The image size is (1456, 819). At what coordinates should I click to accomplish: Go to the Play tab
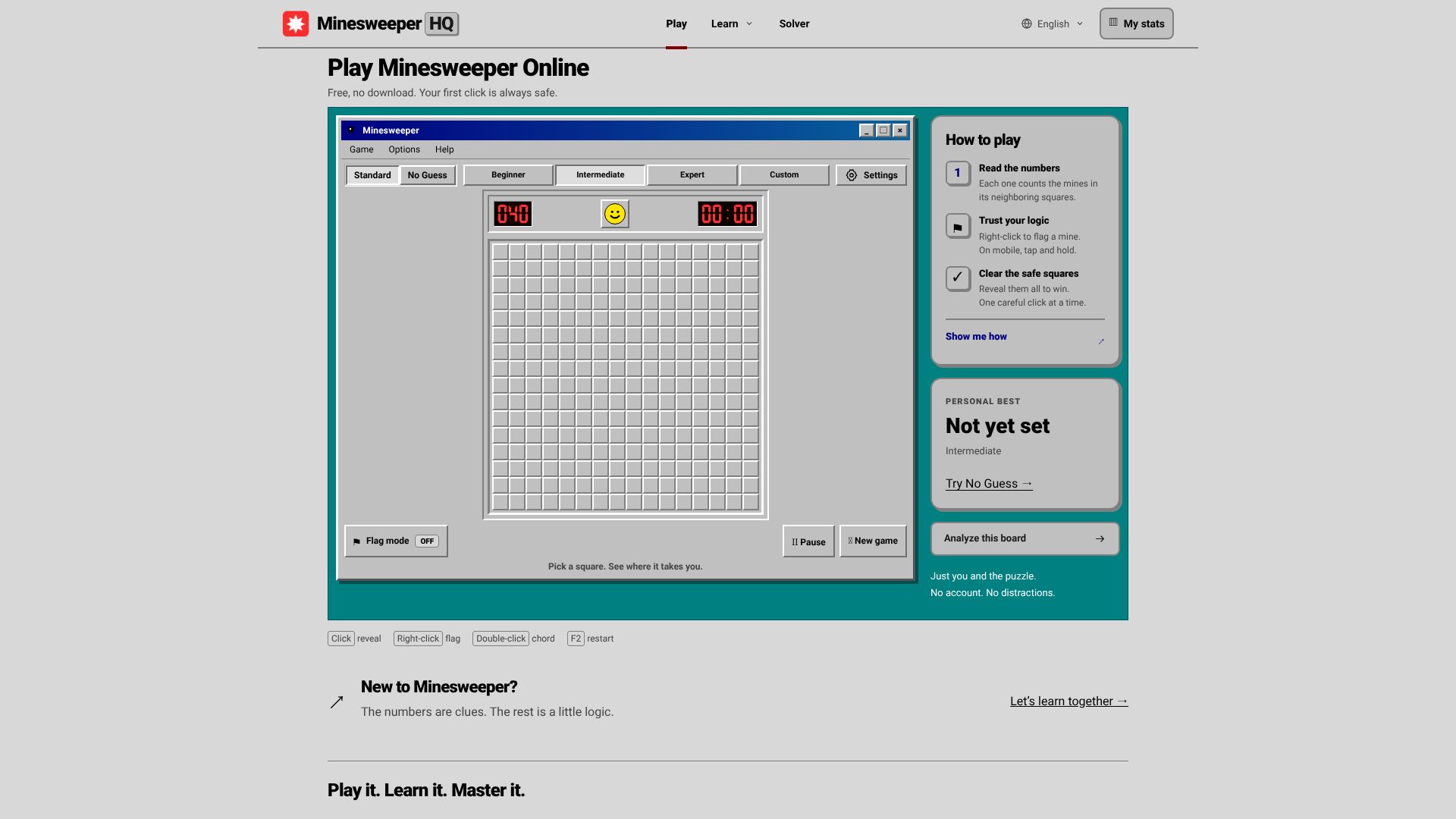coord(676,24)
